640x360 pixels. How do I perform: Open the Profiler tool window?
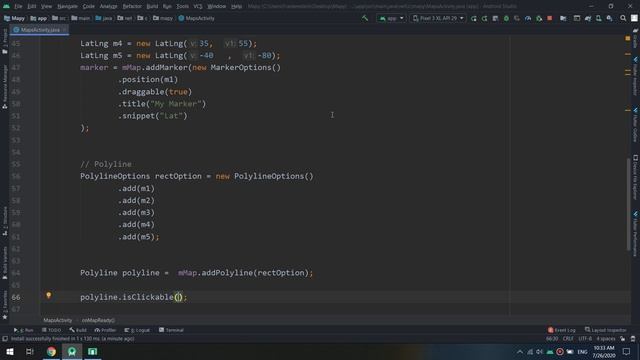[x=105, y=330]
